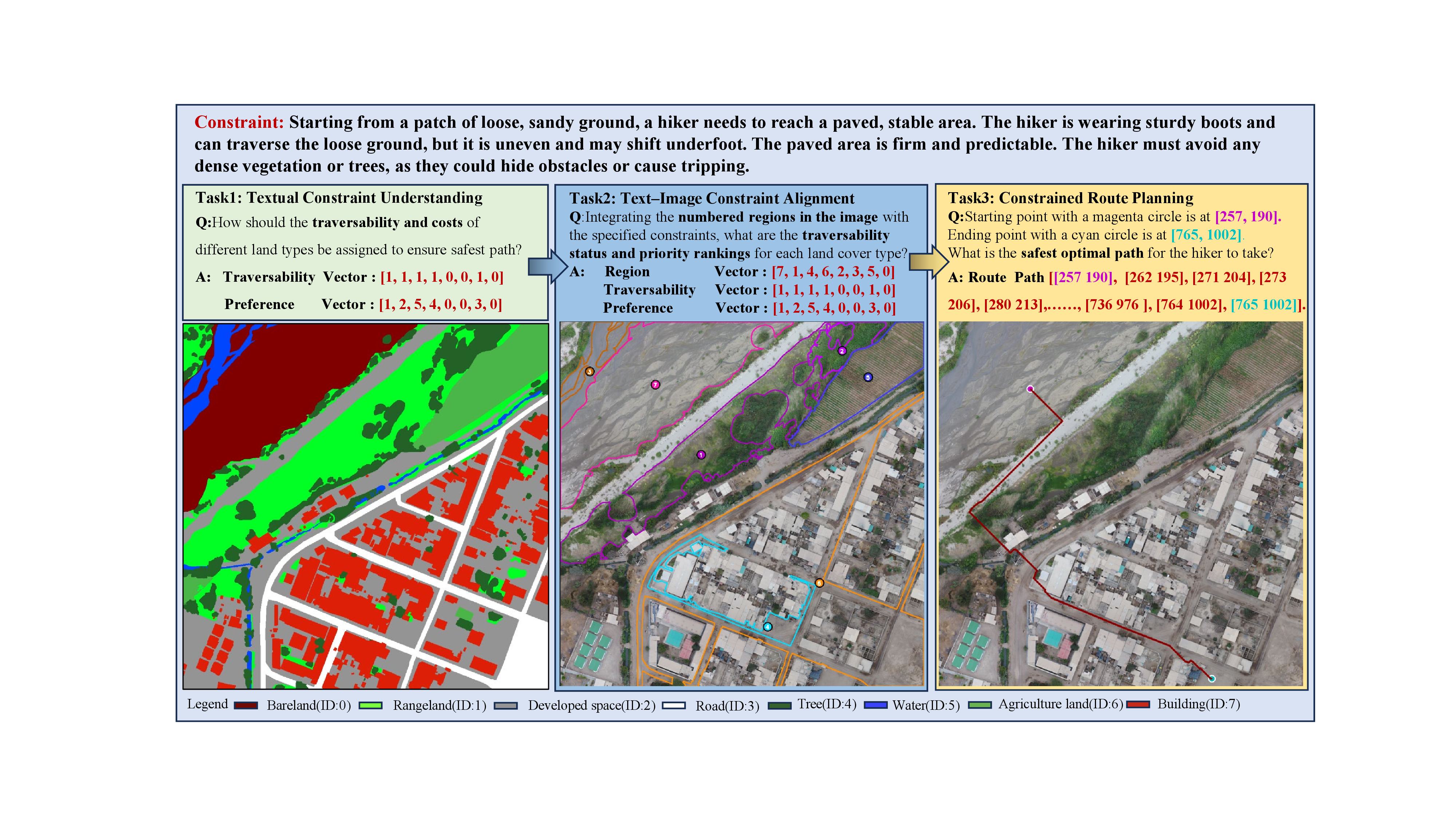1456x819 pixels.
Task: Click 'Rangeland(ID:1)' legend text
Action: point(440,705)
